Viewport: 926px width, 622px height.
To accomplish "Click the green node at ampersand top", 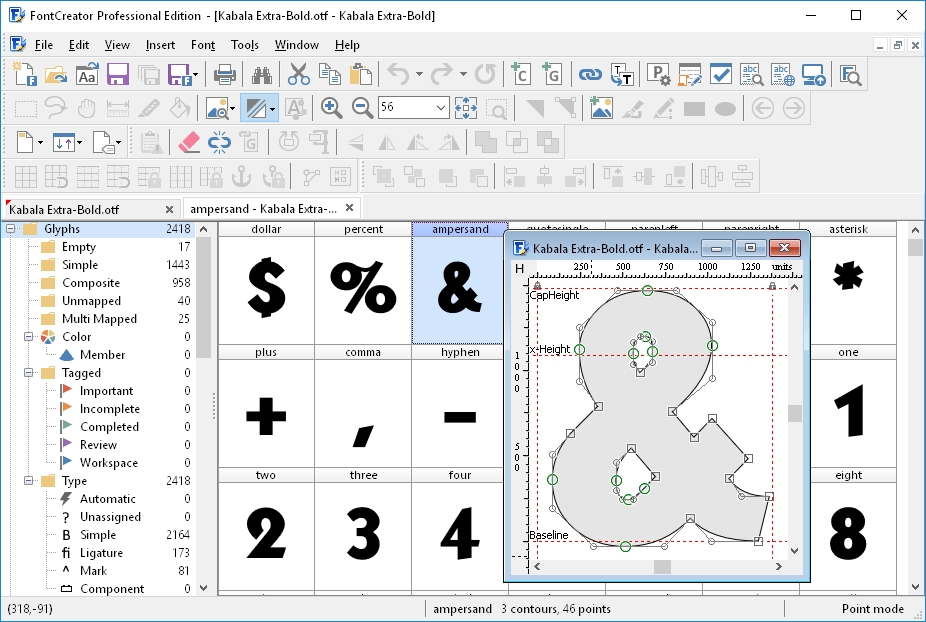I will coord(647,291).
